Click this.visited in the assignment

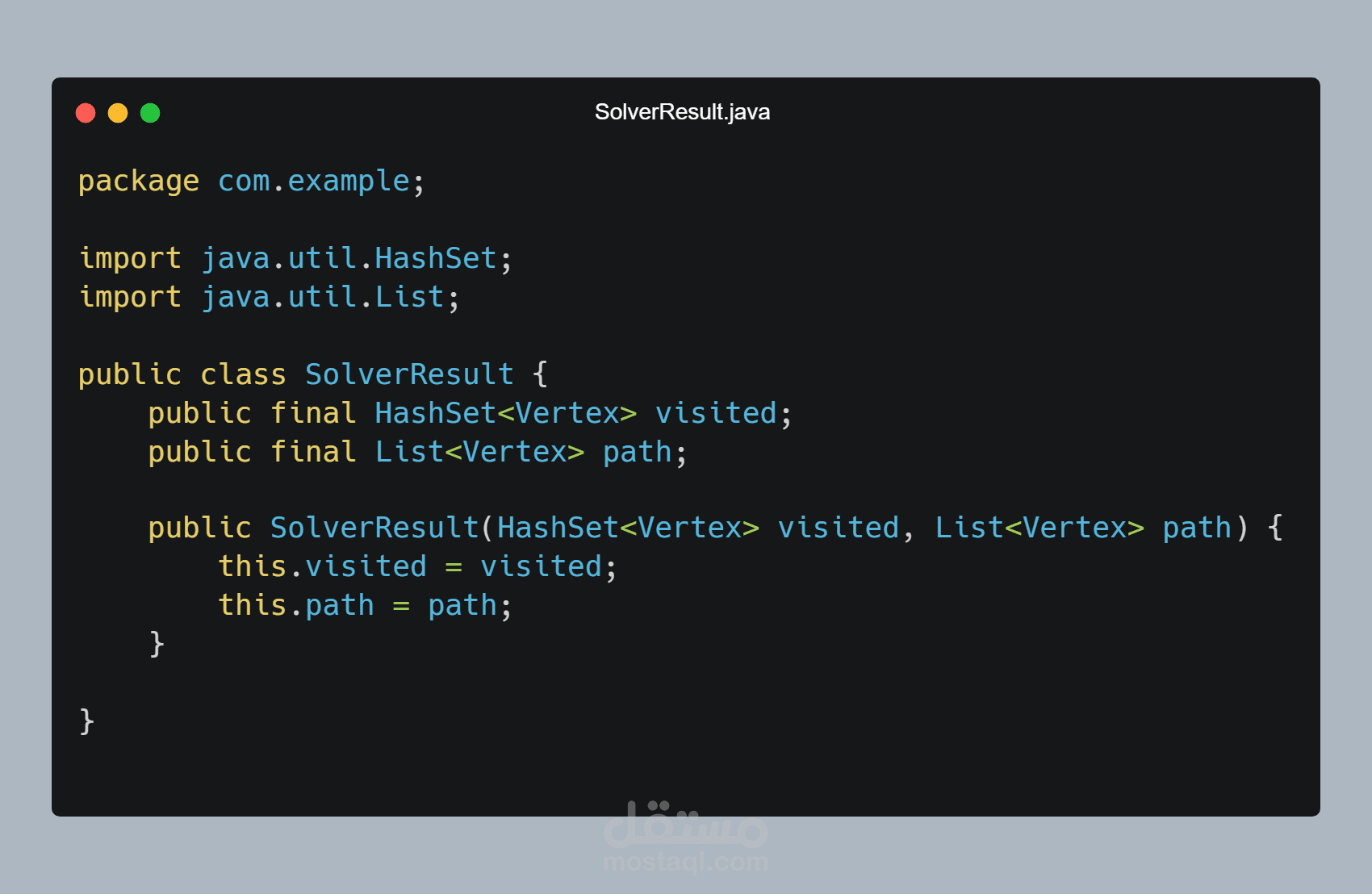click(323, 566)
